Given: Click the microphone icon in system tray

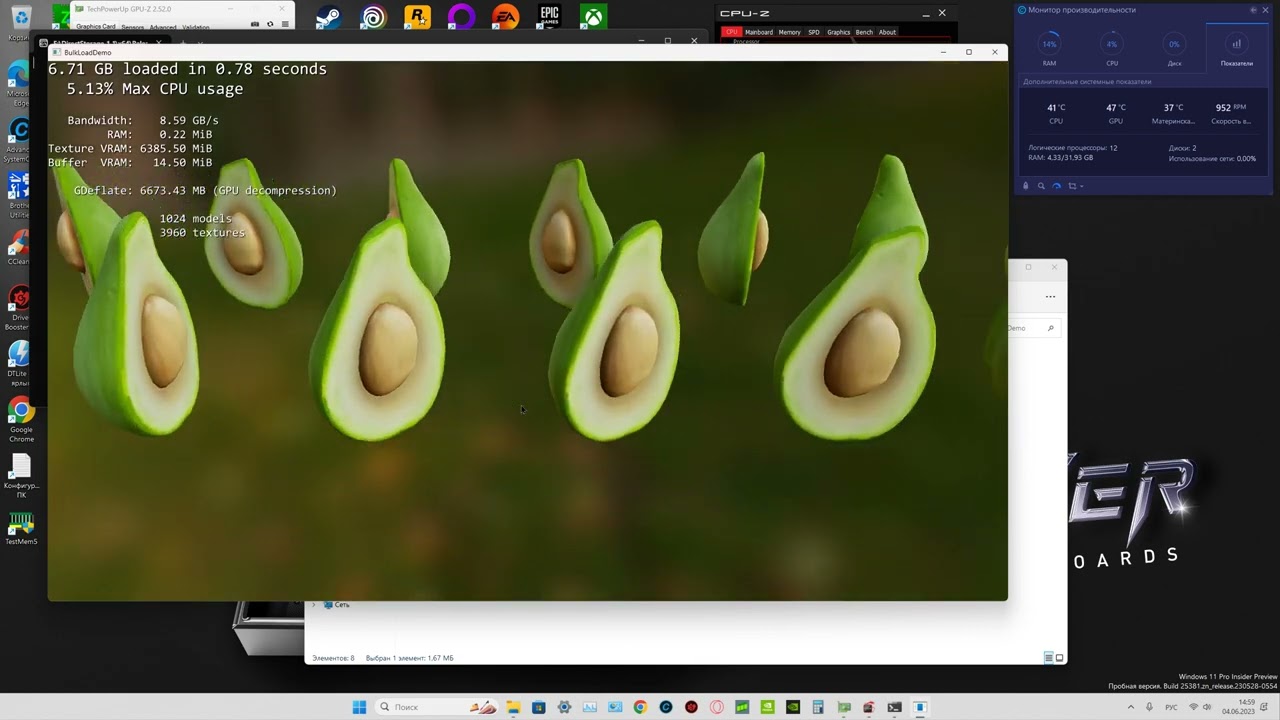Looking at the screenshot, I should click(x=1149, y=707).
